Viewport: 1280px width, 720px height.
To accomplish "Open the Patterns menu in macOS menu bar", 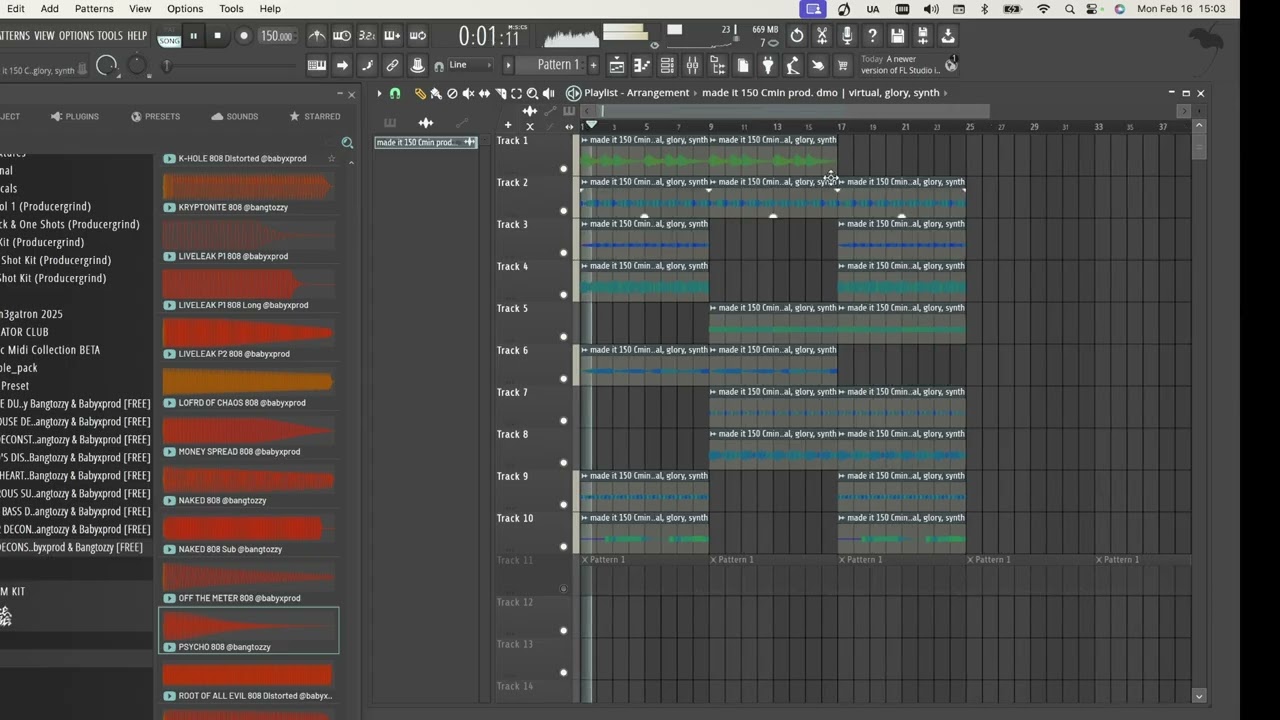I will tap(94, 9).
